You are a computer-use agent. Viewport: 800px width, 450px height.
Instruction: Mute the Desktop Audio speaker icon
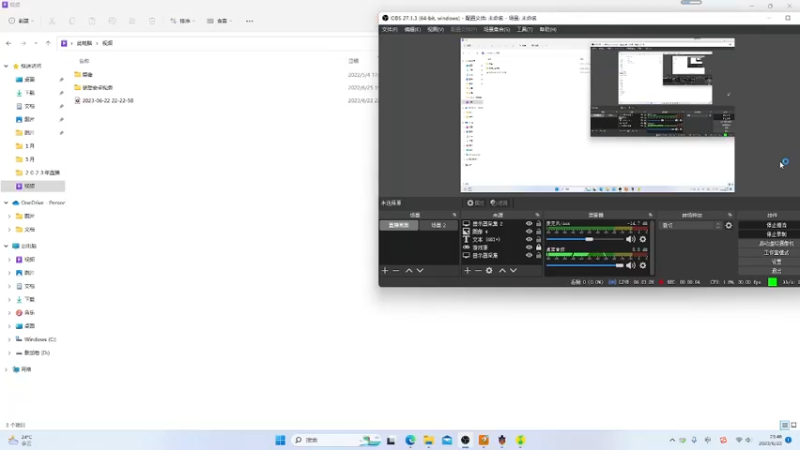point(631,265)
